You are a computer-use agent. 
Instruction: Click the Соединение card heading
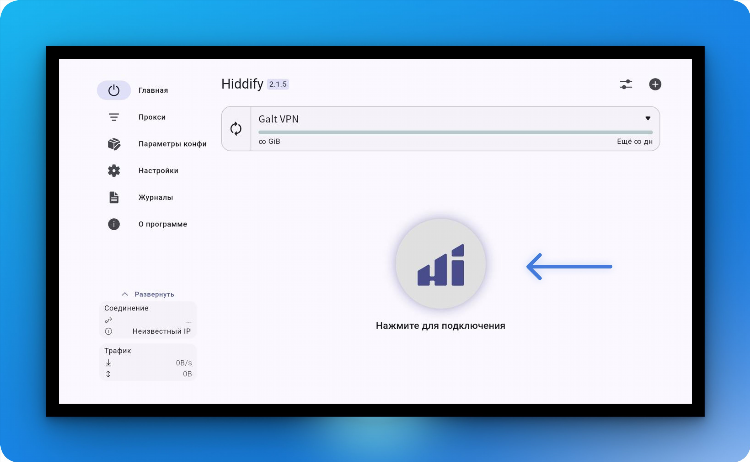[126, 308]
